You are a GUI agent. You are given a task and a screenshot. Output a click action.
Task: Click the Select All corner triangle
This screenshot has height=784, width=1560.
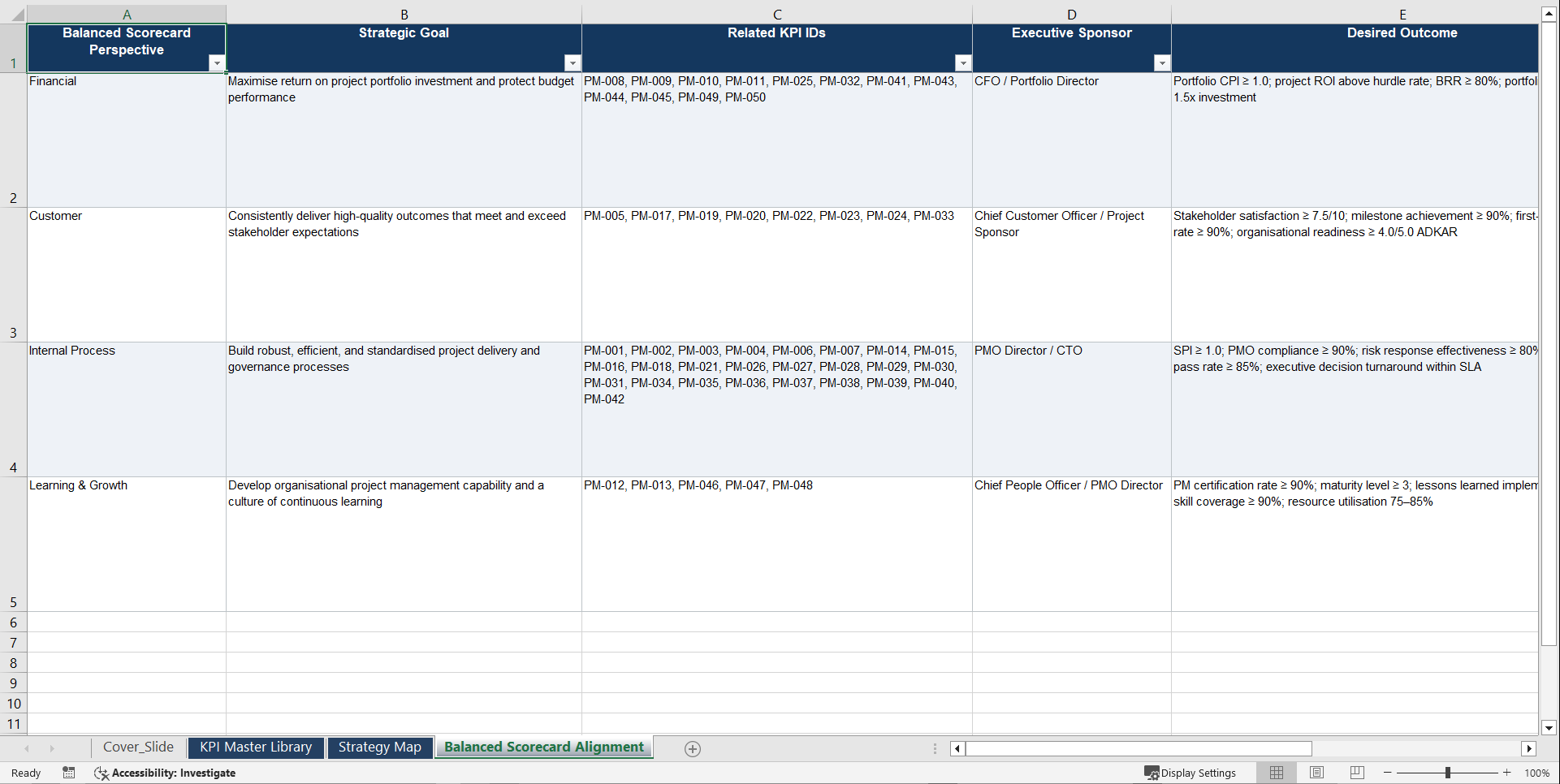[x=14, y=15]
